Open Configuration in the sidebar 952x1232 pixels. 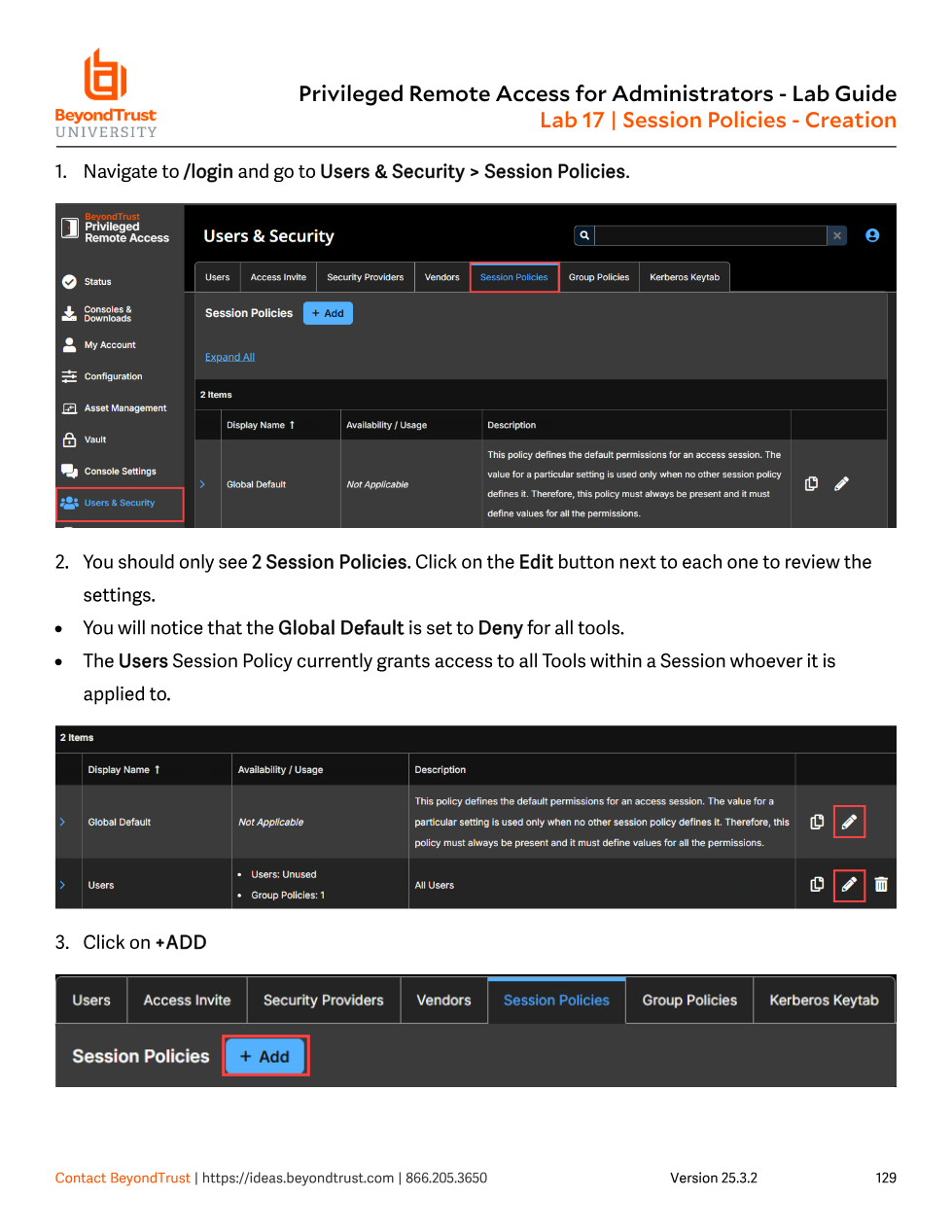102,376
